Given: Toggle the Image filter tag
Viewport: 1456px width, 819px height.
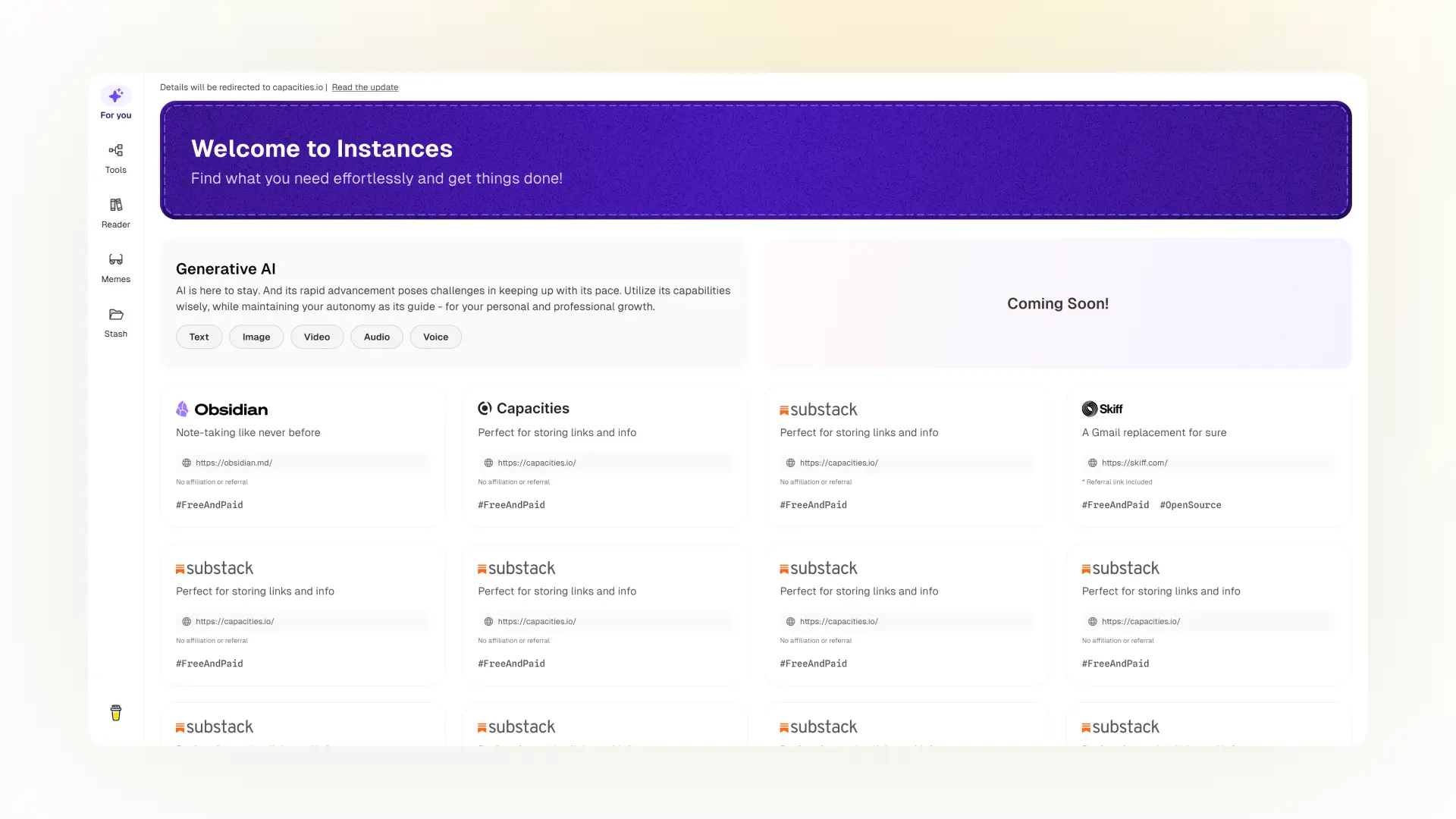Looking at the screenshot, I should tap(256, 336).
